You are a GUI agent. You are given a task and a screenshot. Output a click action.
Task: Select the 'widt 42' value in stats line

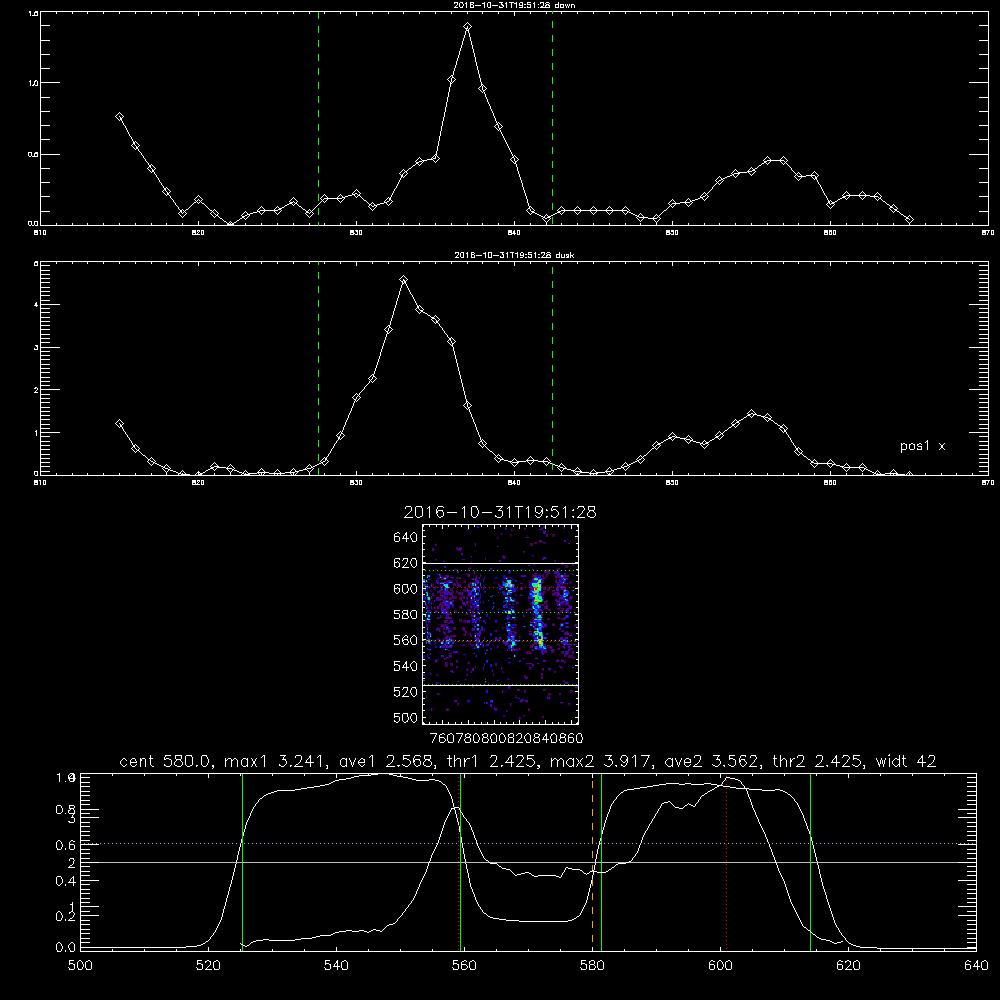pyautogui.click(x=906, y=761)
